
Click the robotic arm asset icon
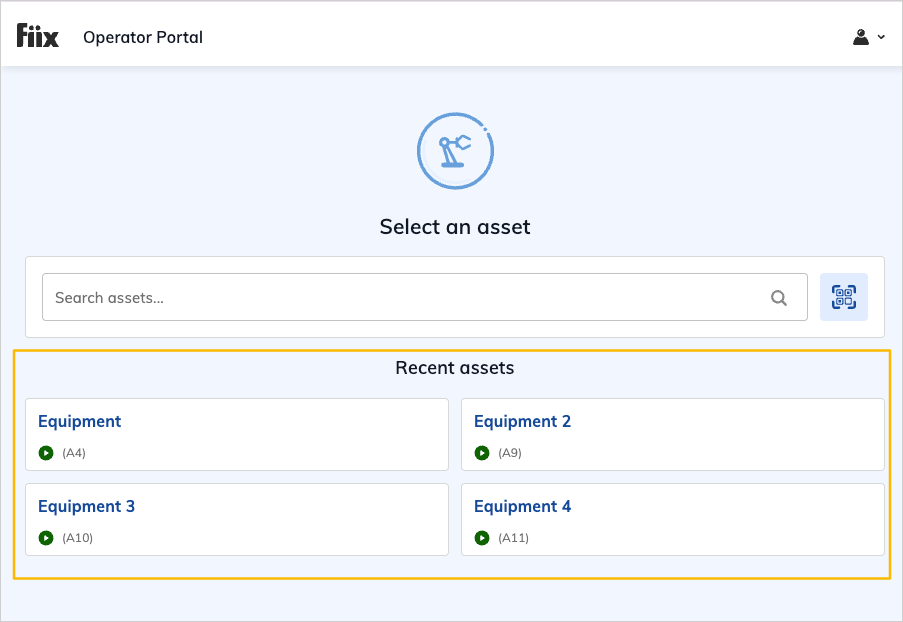pyautogui.click(x=455, y=150)
